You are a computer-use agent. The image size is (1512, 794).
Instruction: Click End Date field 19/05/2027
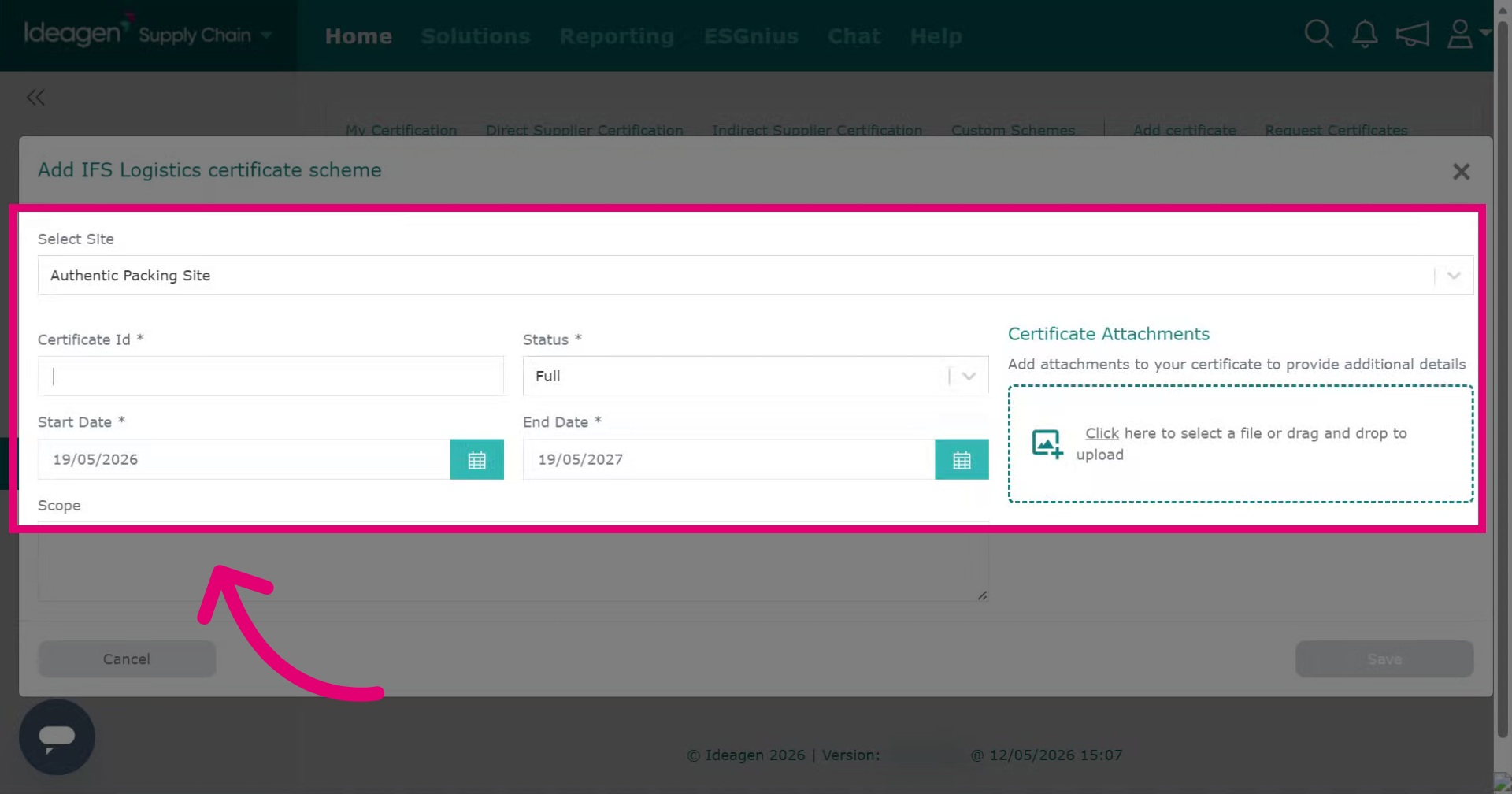(729, 459)
